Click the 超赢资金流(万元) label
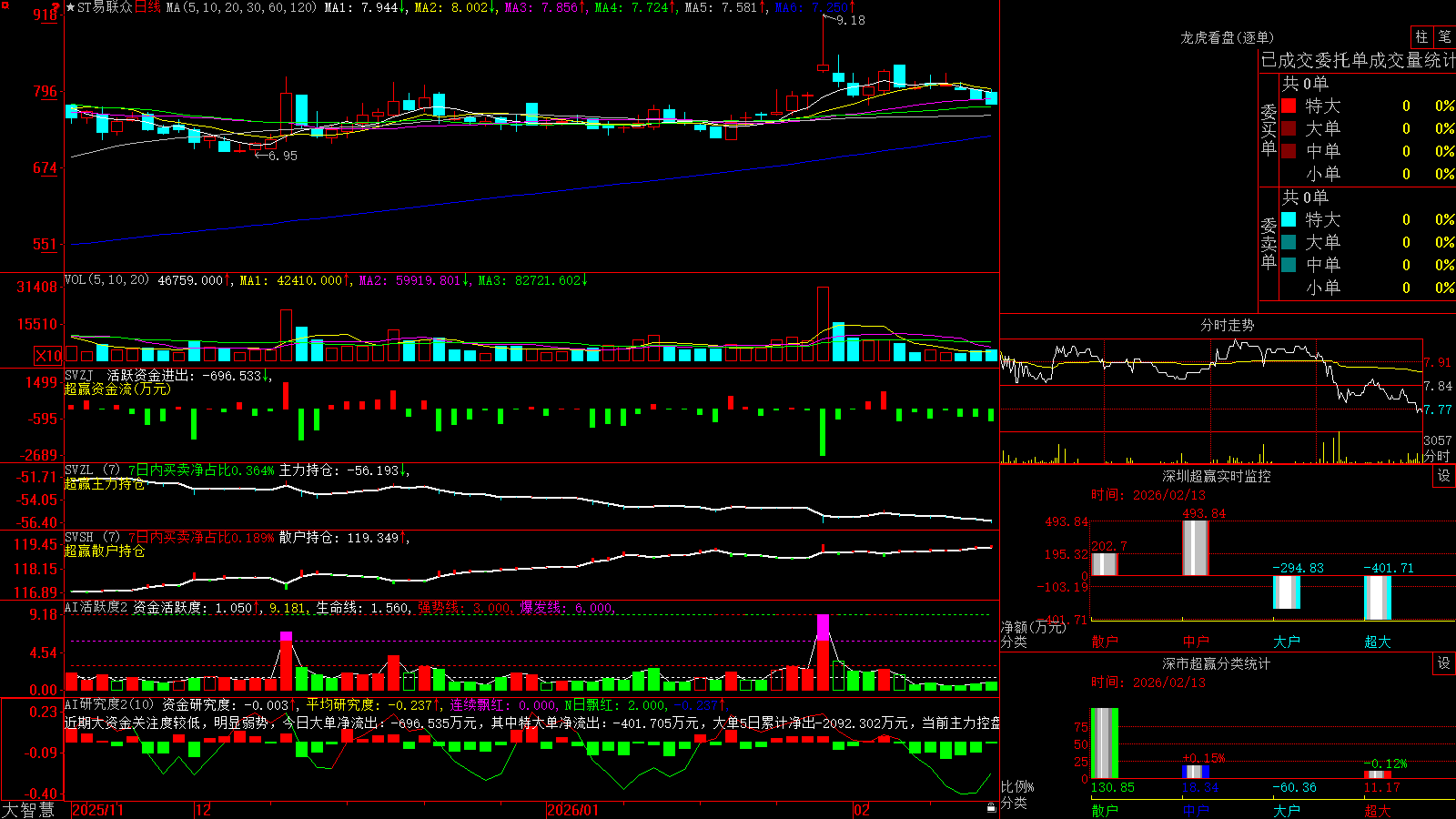The height and width of the screenshot is (819, 1456). (117, 389)
